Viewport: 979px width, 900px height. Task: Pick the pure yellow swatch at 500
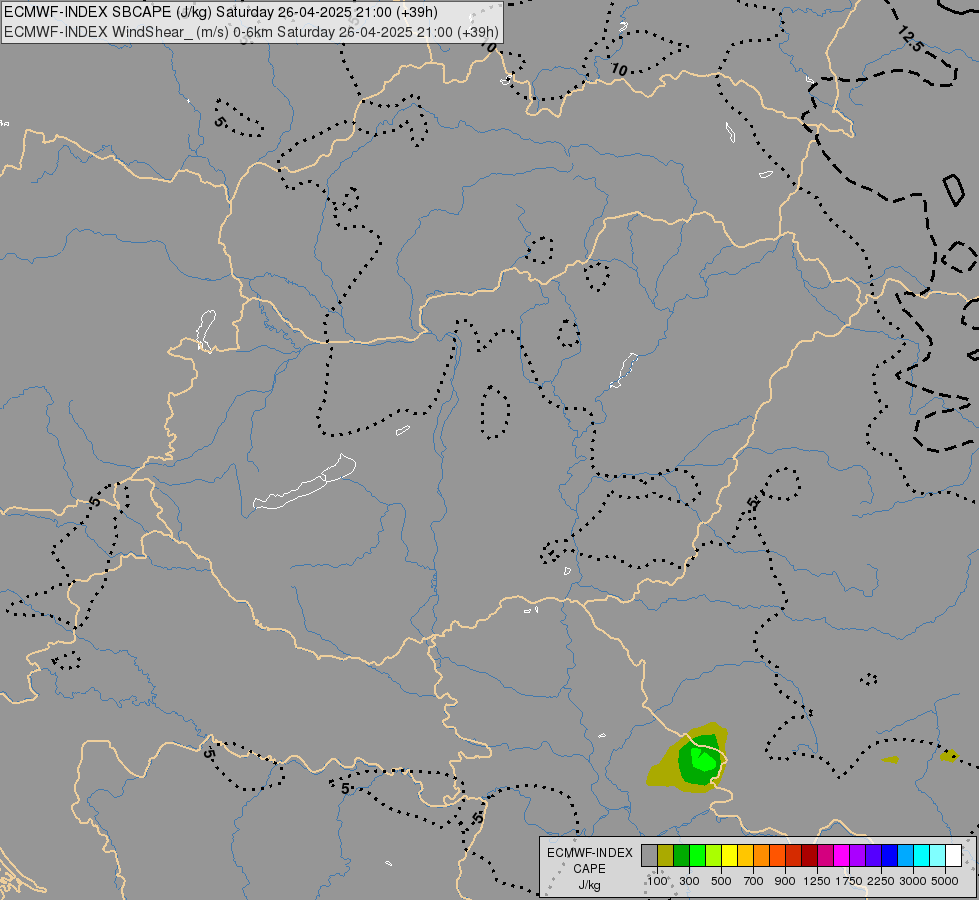point(729,856)
